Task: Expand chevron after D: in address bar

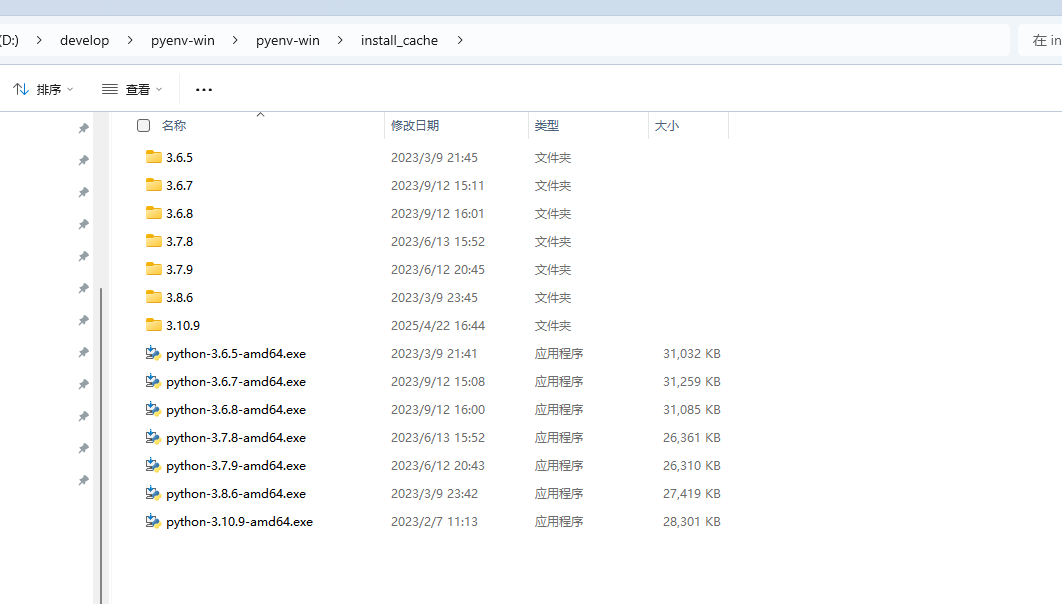Action: [39, 40]
